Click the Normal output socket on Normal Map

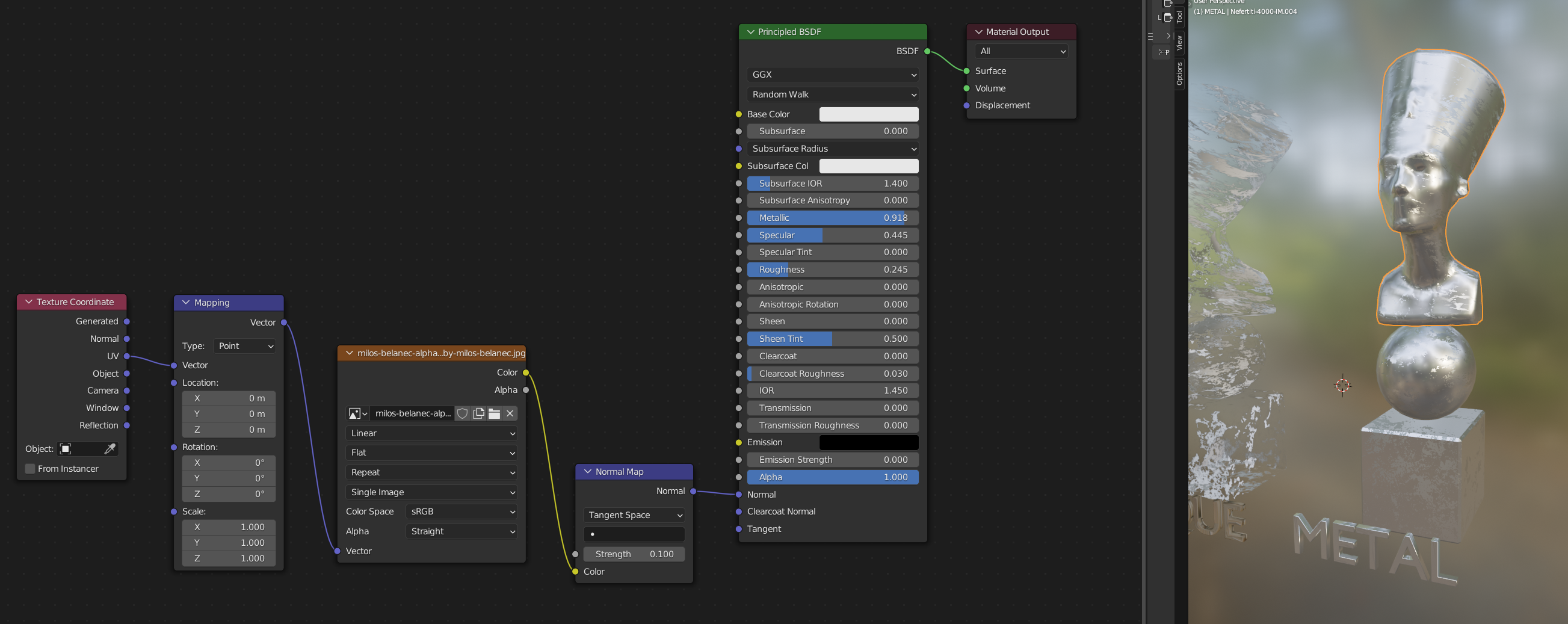coord(693,491)
